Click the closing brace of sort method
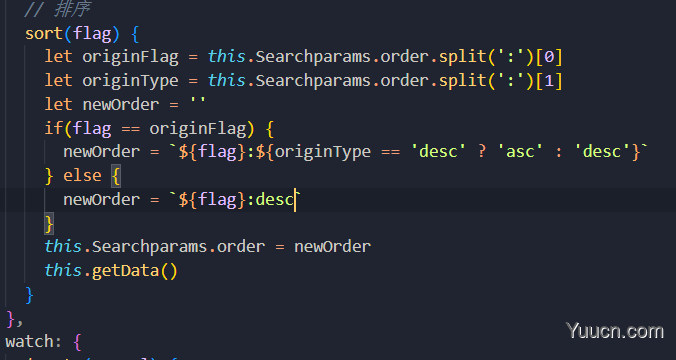 pos(29,295)
